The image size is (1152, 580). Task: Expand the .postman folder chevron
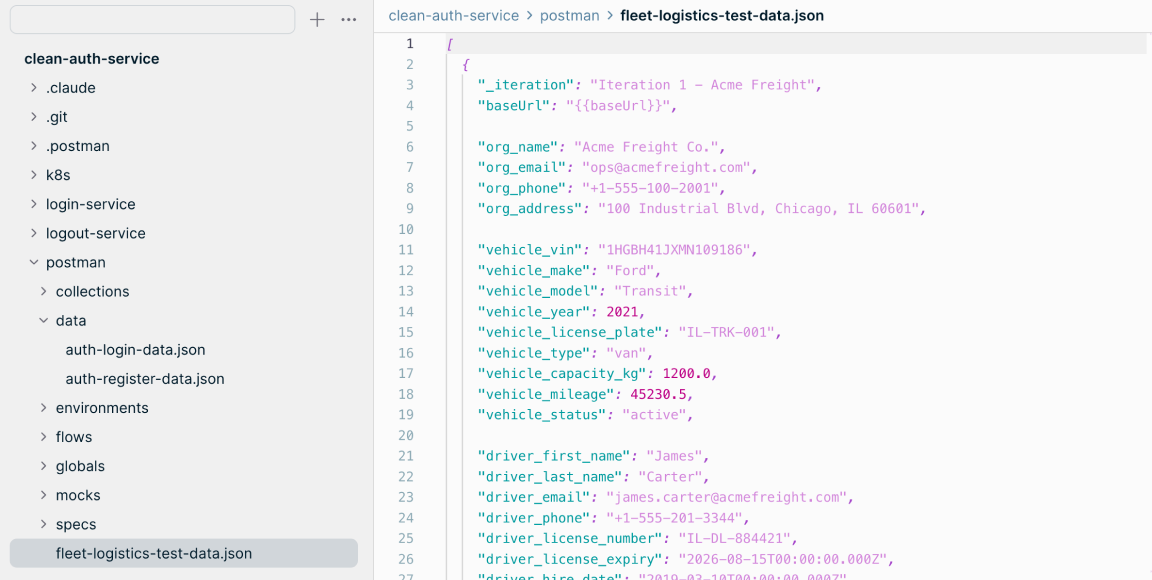[34, 146]
